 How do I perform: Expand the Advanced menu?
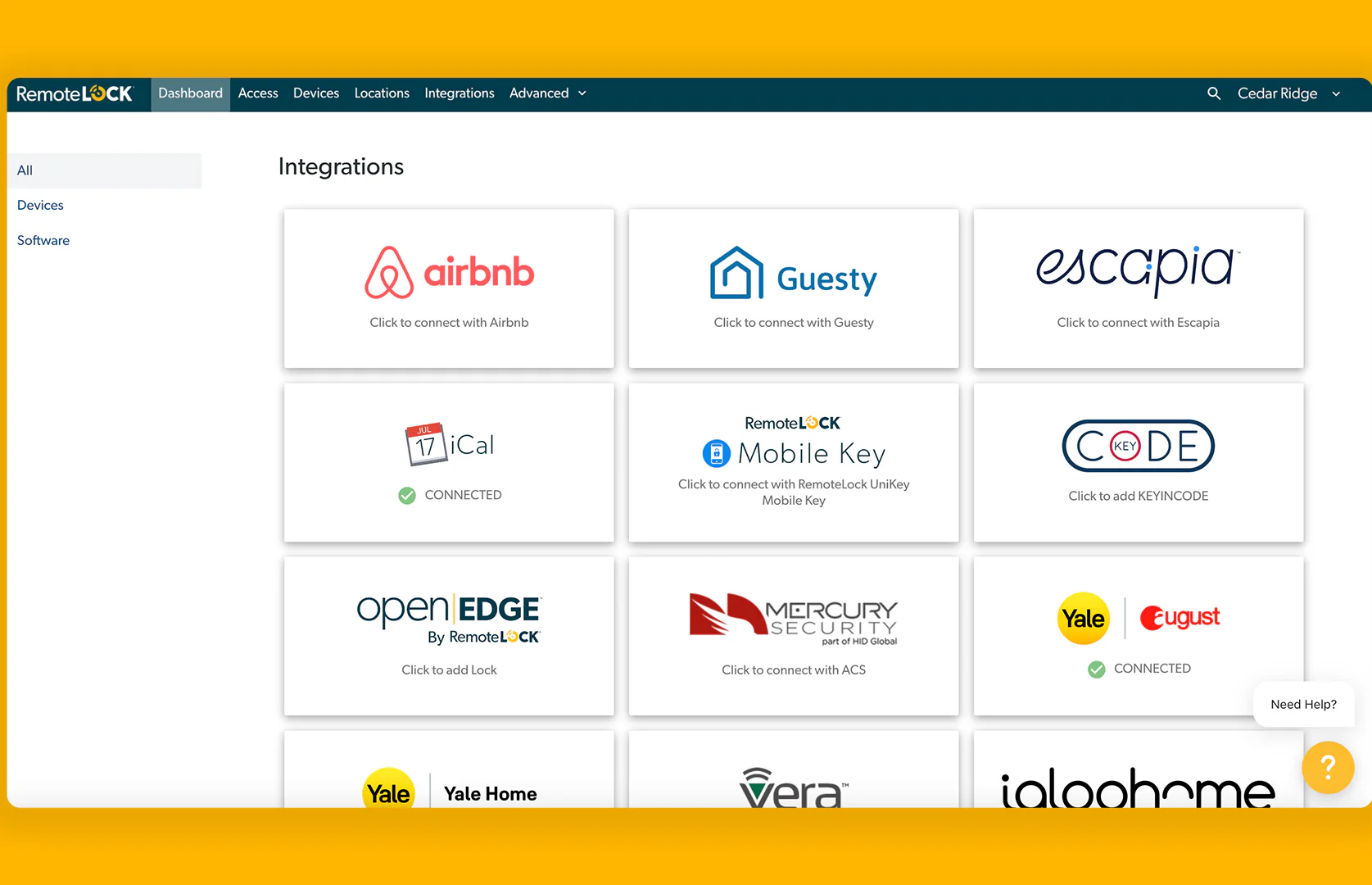pyautogui.click(x=547, y=93)
